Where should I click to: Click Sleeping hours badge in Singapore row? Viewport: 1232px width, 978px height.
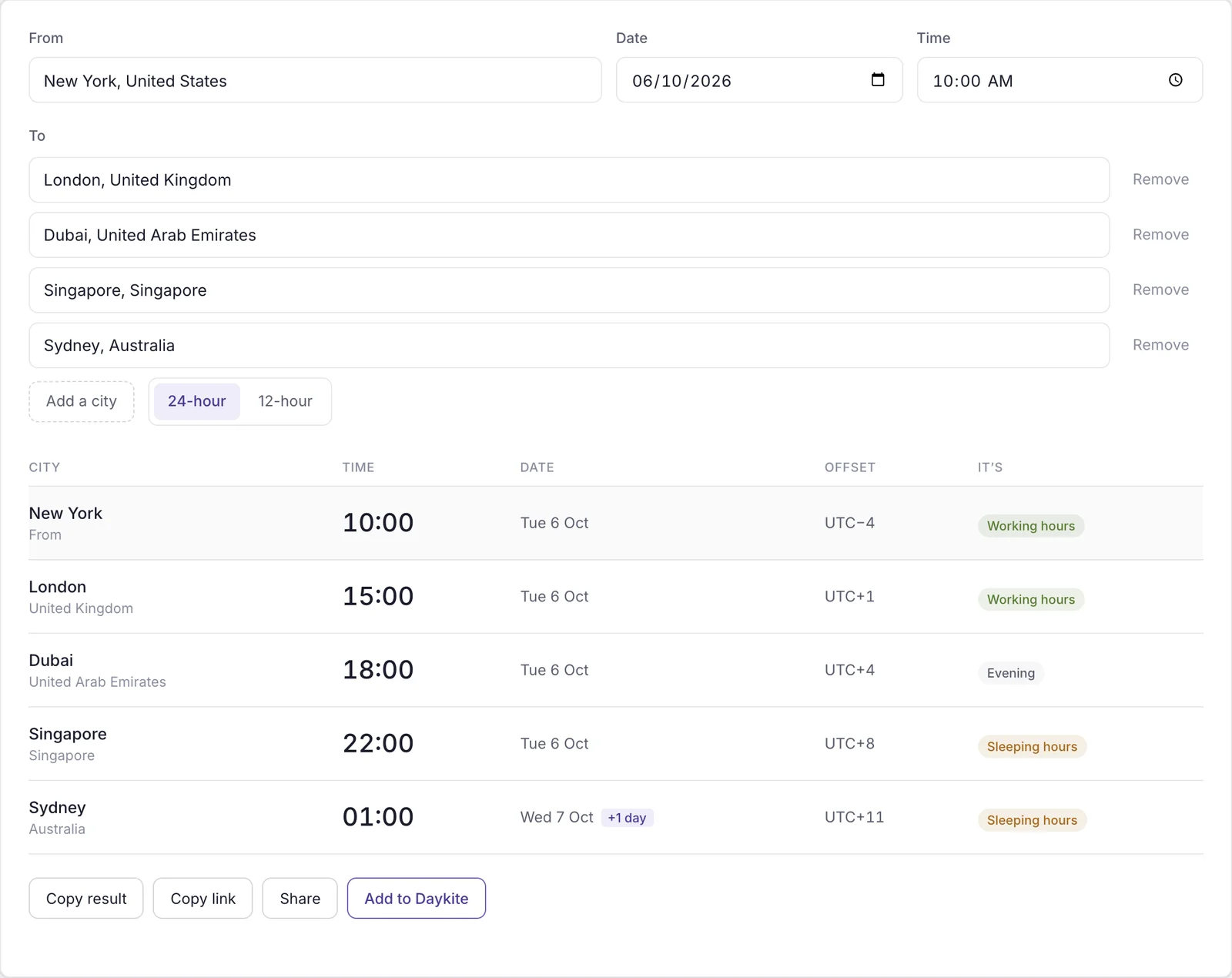pyautogui.click(x=1032, y=747)
